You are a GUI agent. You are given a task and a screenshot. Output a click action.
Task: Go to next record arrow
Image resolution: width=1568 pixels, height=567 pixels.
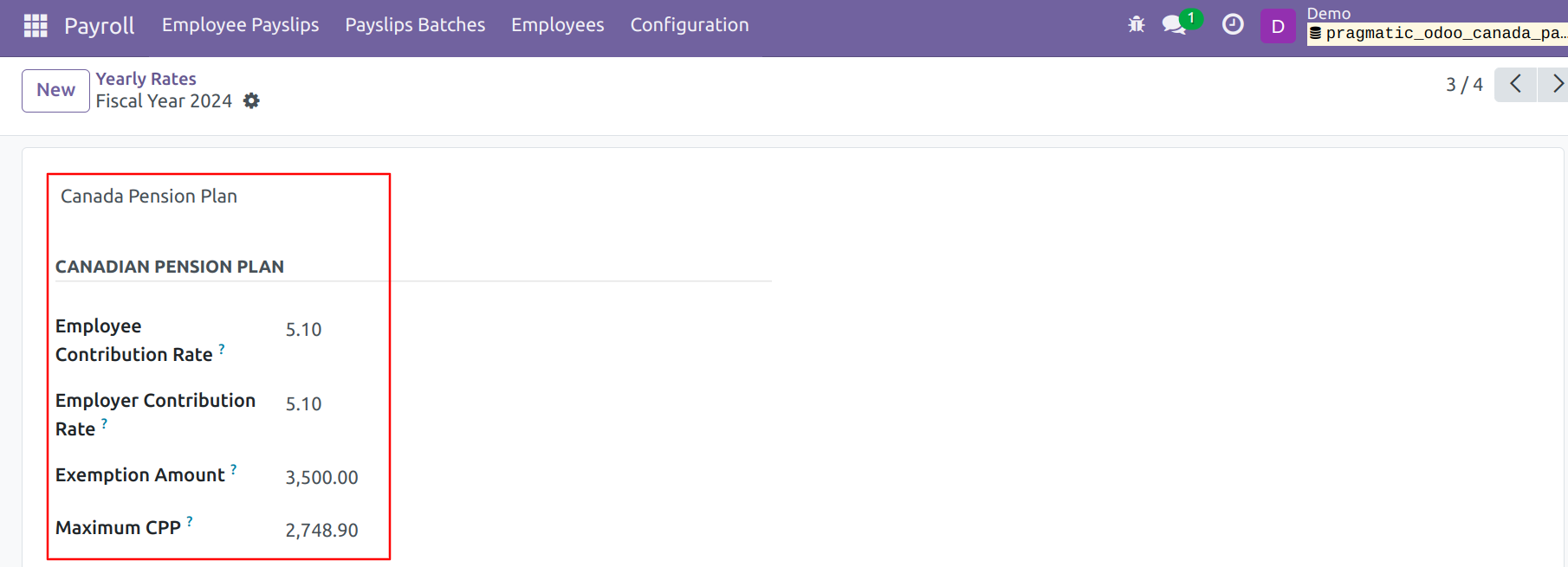[x=1557, y=84]
